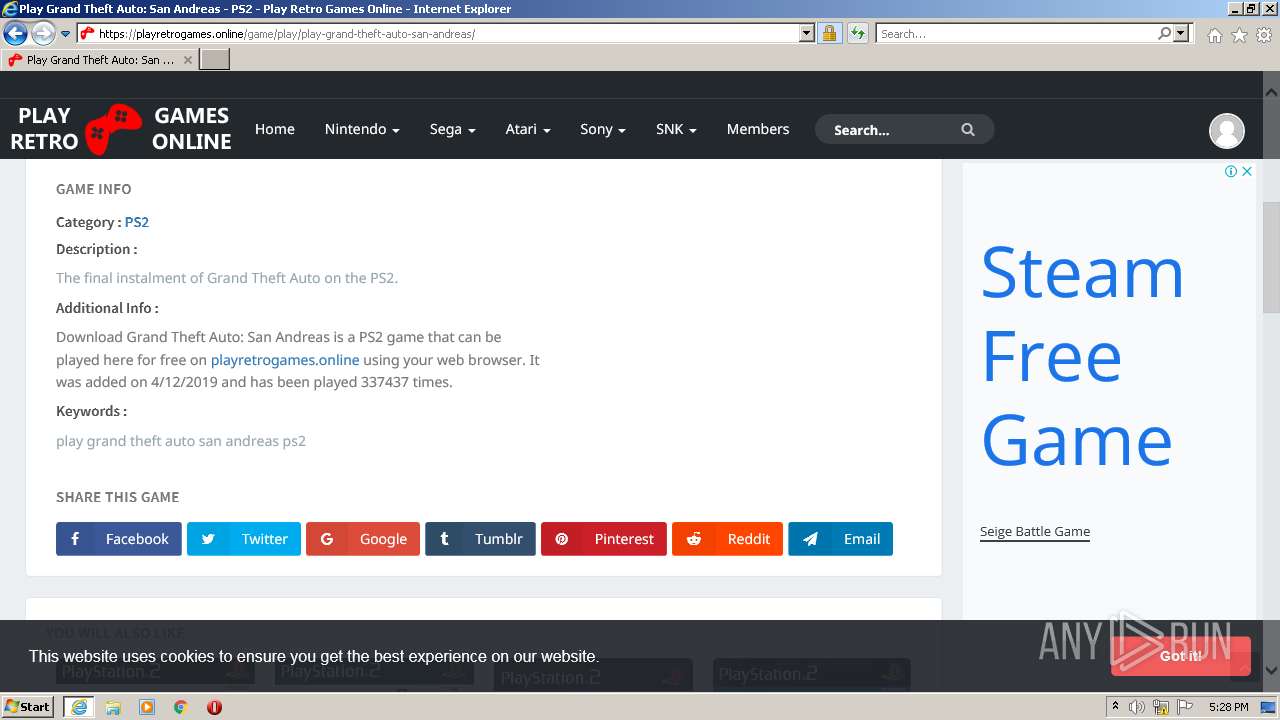Click the SHARE THIS GAME heading
Screen dimensions: 1280x720
(x=118, y=497)
